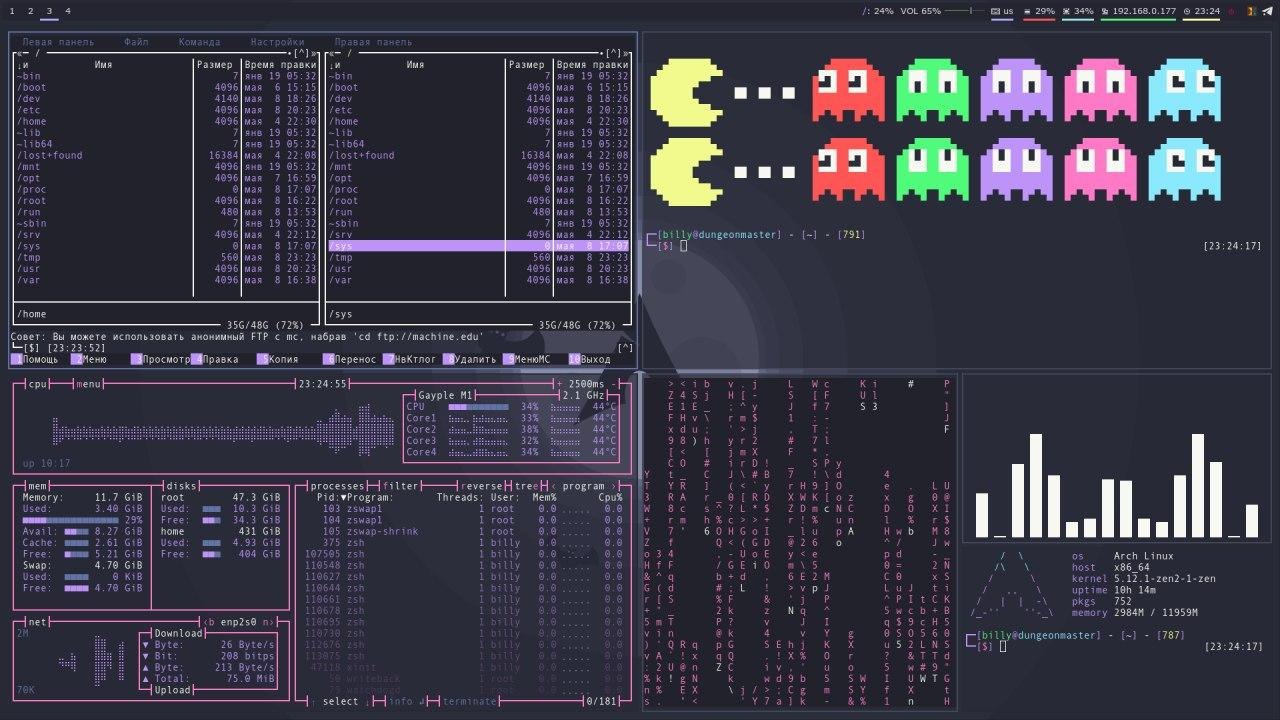Viewport: 1280px width, 720px height.
Task: Open the filter field in btop processes
Action: pyautogui.click(x=401, y=486)
